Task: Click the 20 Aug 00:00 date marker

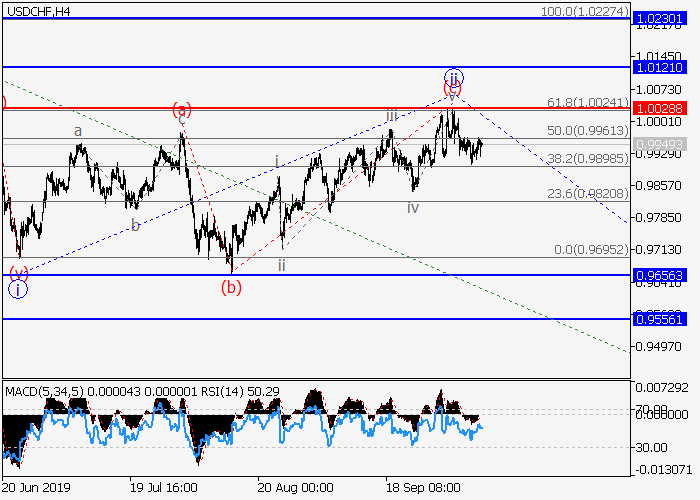Action: (294, 489)
